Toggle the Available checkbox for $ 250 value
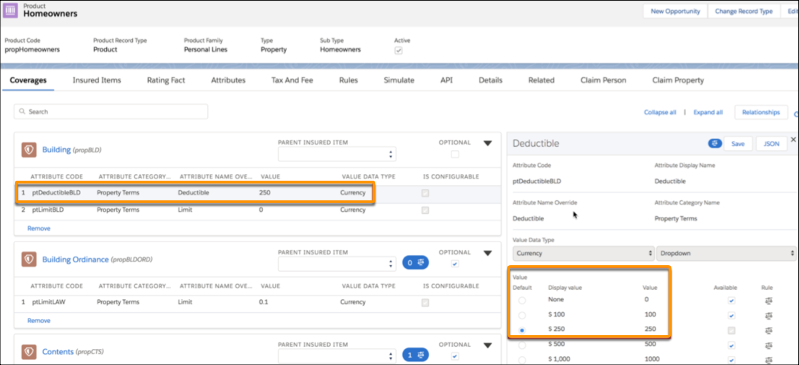799x365 pixels. [x=732, y=330]
